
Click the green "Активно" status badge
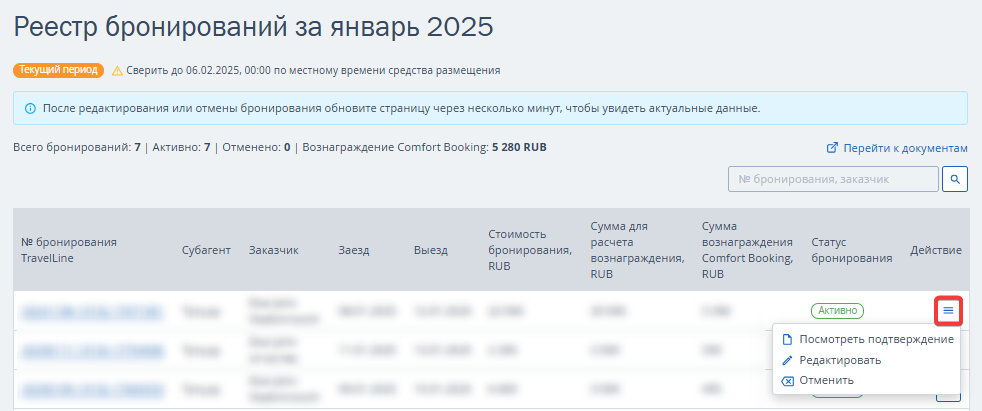(x=837, y=311)
